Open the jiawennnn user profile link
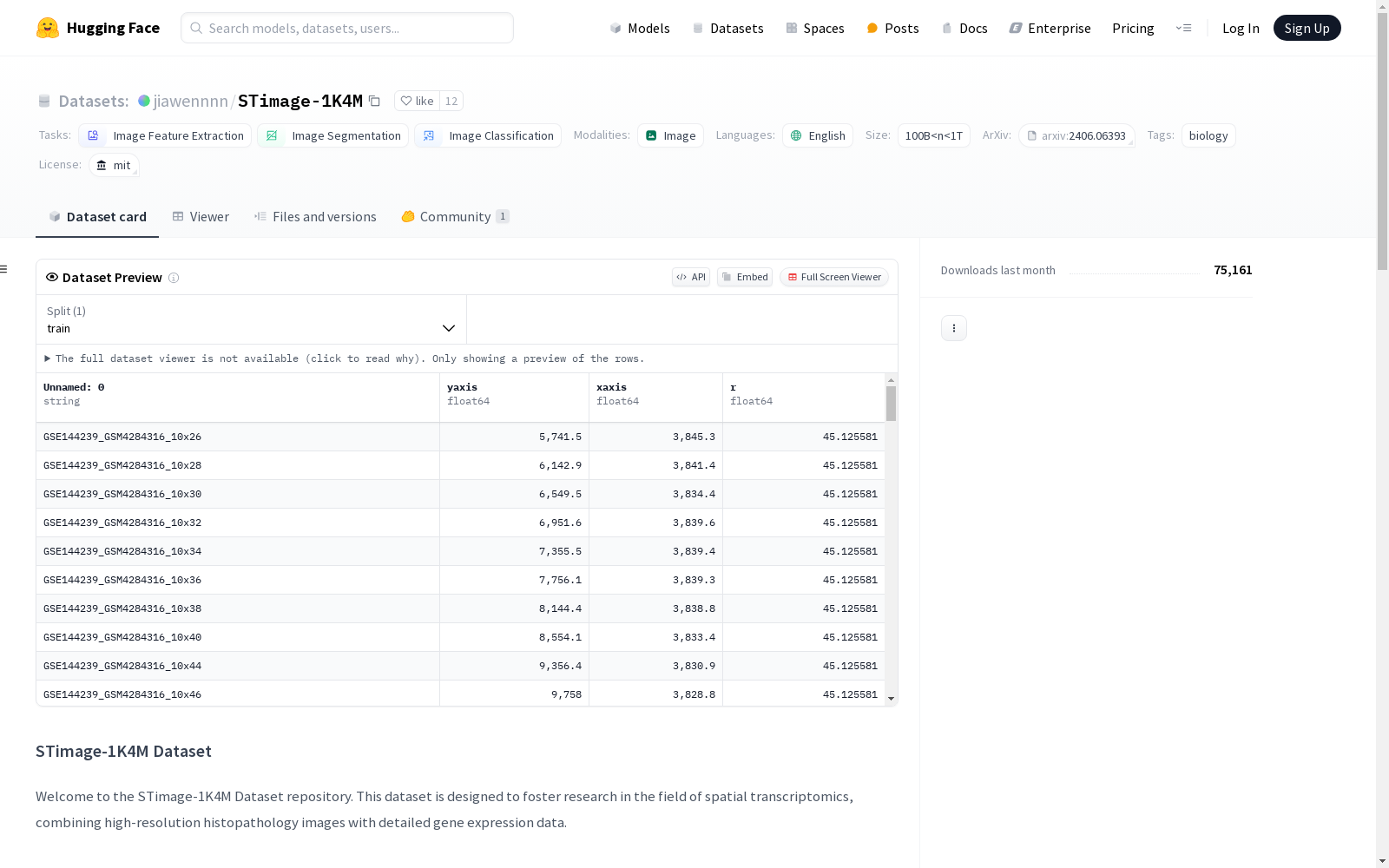 coord(190,101)
